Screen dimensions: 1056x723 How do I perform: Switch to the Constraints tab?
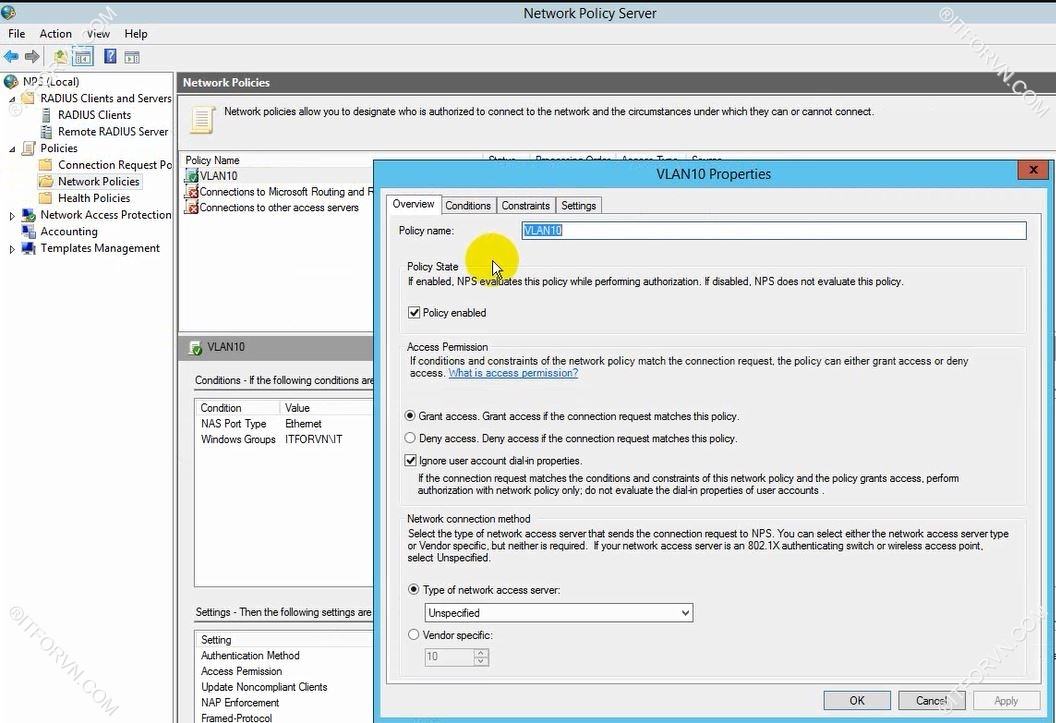[525, 206]
